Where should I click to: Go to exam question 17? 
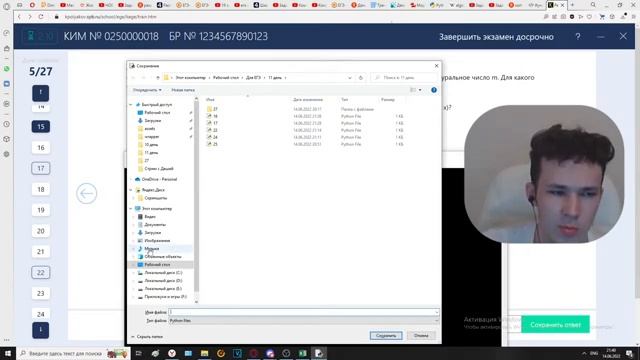[x=41, y=168]
